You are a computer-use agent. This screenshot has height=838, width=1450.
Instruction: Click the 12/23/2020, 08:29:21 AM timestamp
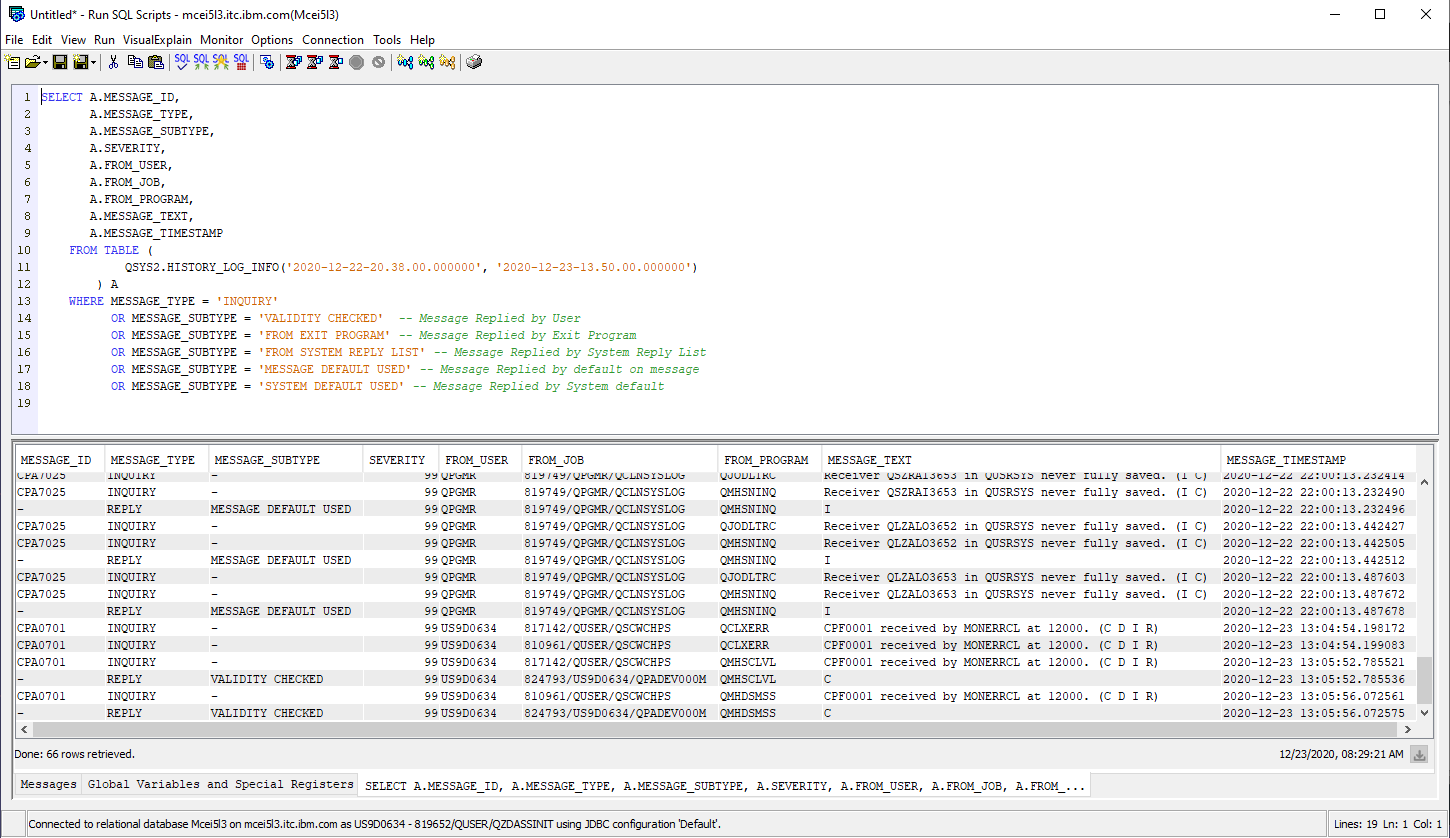[1341, 754]
